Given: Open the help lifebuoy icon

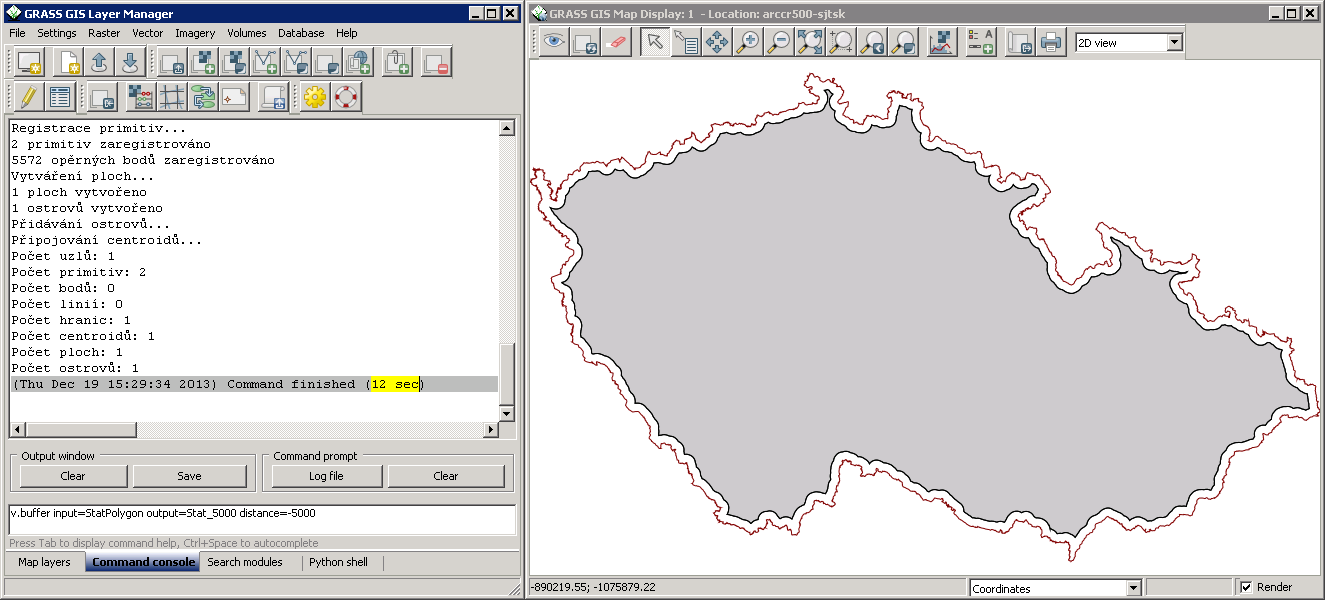Looking at the screenshot, I should pyautogui.click(x=346, y=97).
